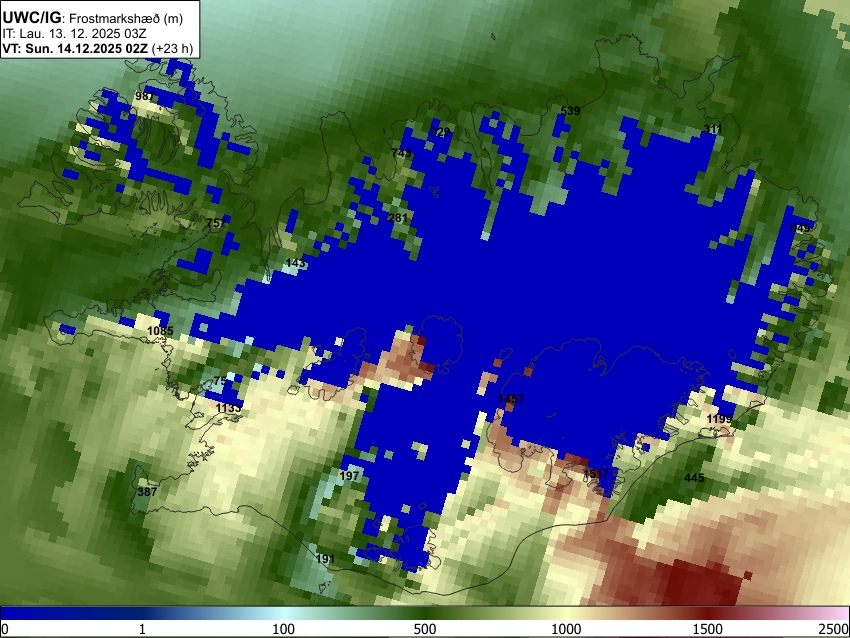Click the dark green 500 section of colorbar
The width and height of the screenshot is (850, 638).
[x=425, y=613]
